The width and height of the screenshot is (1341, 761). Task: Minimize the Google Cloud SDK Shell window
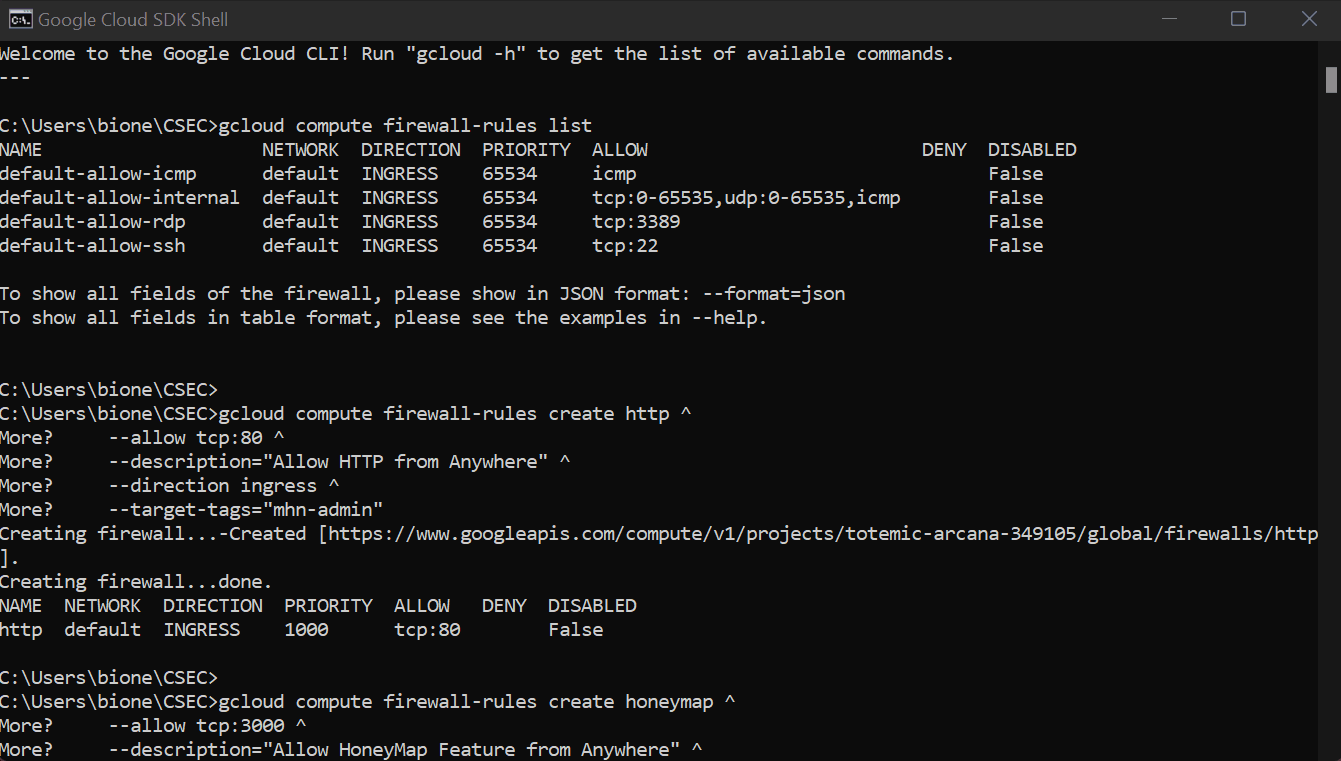click(x=1168, y=19)
